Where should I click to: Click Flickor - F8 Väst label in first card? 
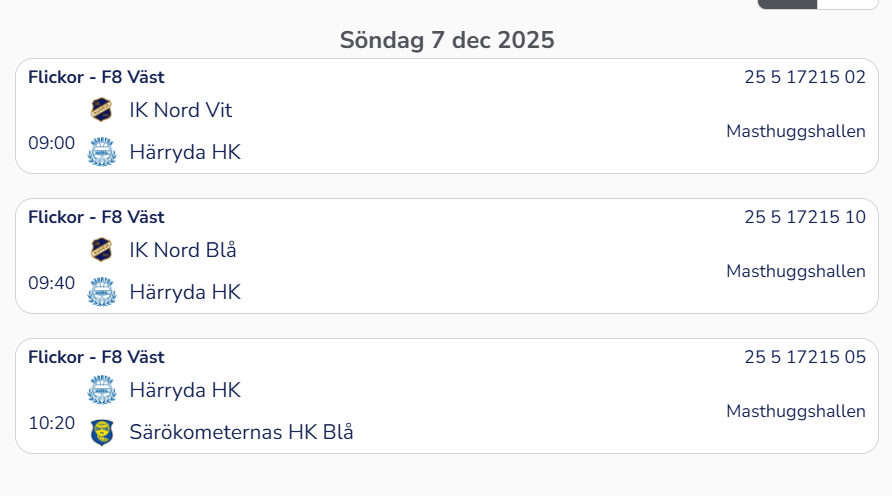click(96, 77)
